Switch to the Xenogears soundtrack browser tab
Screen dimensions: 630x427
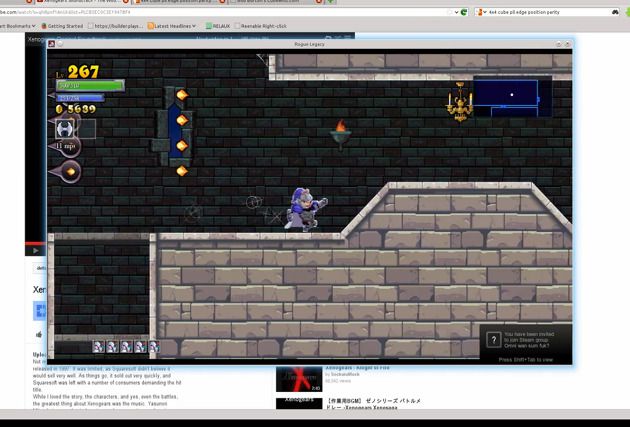(80, 1)
